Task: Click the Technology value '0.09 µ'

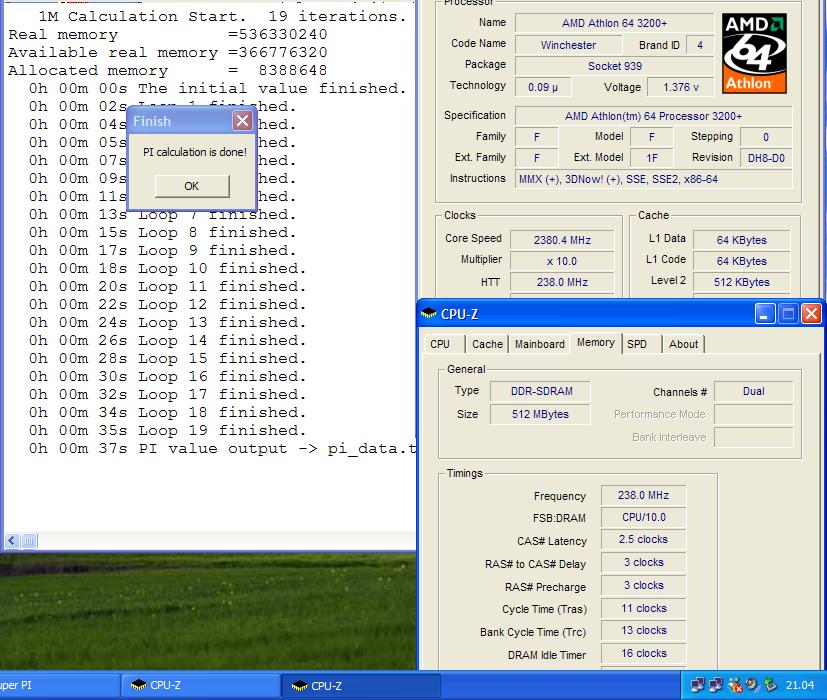Action: (x=543, y=87)
